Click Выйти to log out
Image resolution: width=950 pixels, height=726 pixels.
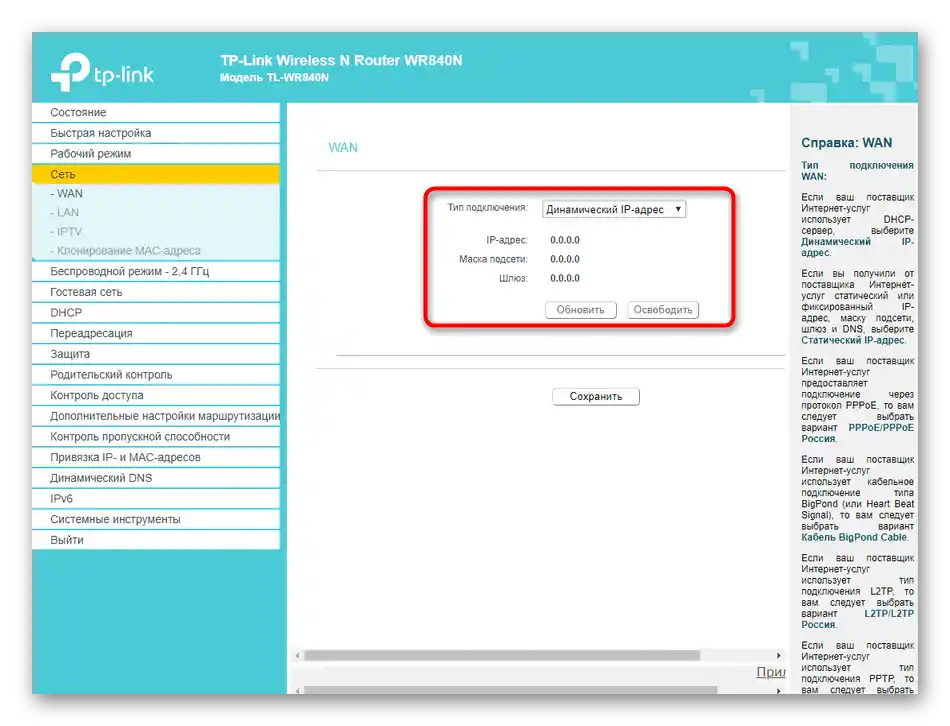156,539
